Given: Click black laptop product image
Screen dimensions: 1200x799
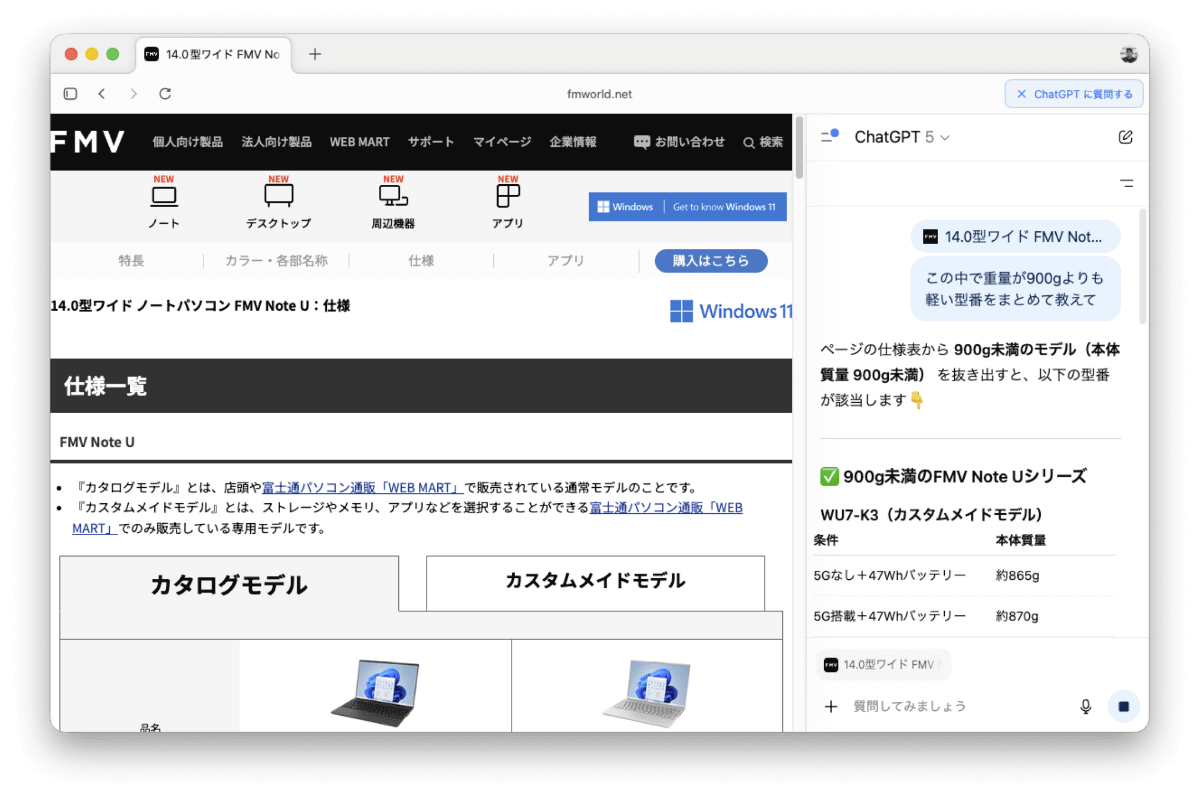Looking at the screenshot, I should point(376,691).
